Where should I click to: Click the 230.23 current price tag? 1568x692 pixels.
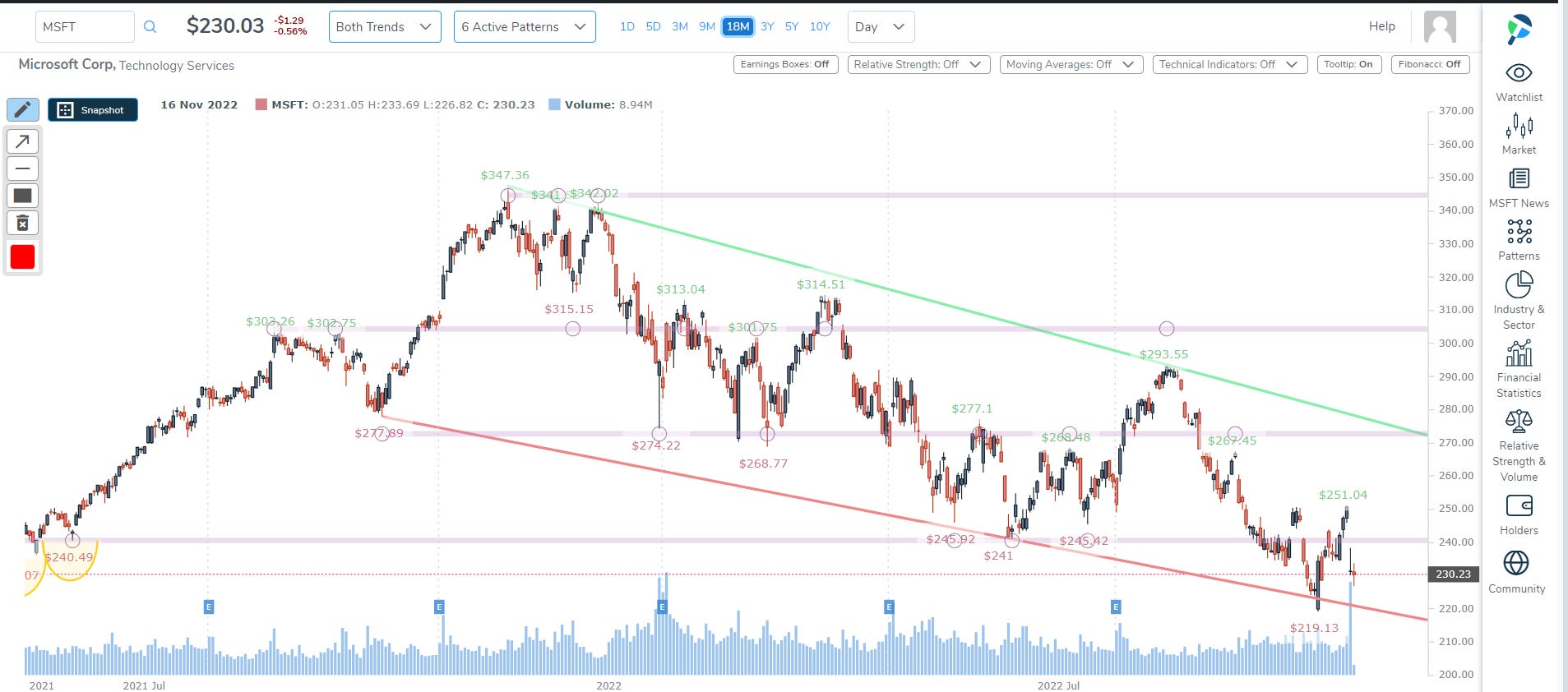(x=1453, y=574)
